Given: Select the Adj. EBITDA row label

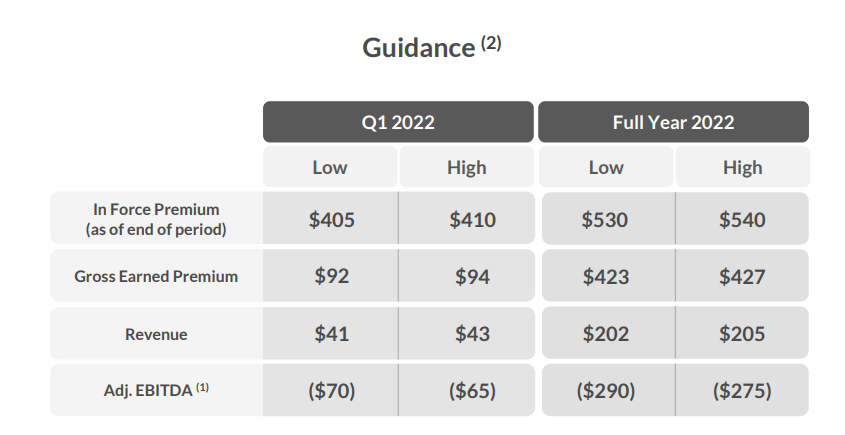Looking at the screenshot, I should [156, 390].
